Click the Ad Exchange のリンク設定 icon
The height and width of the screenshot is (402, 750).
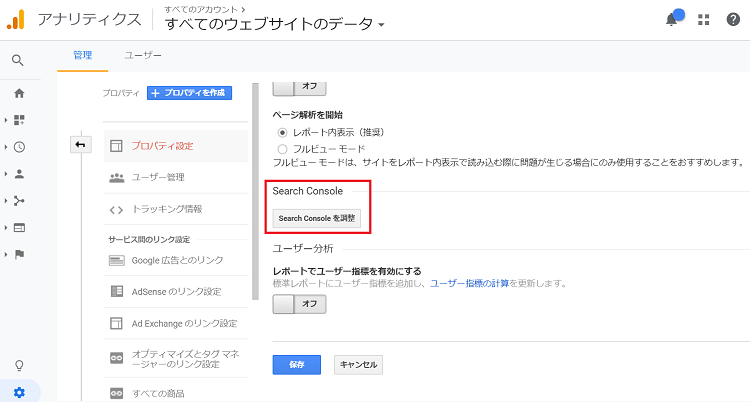coord(116,323)
